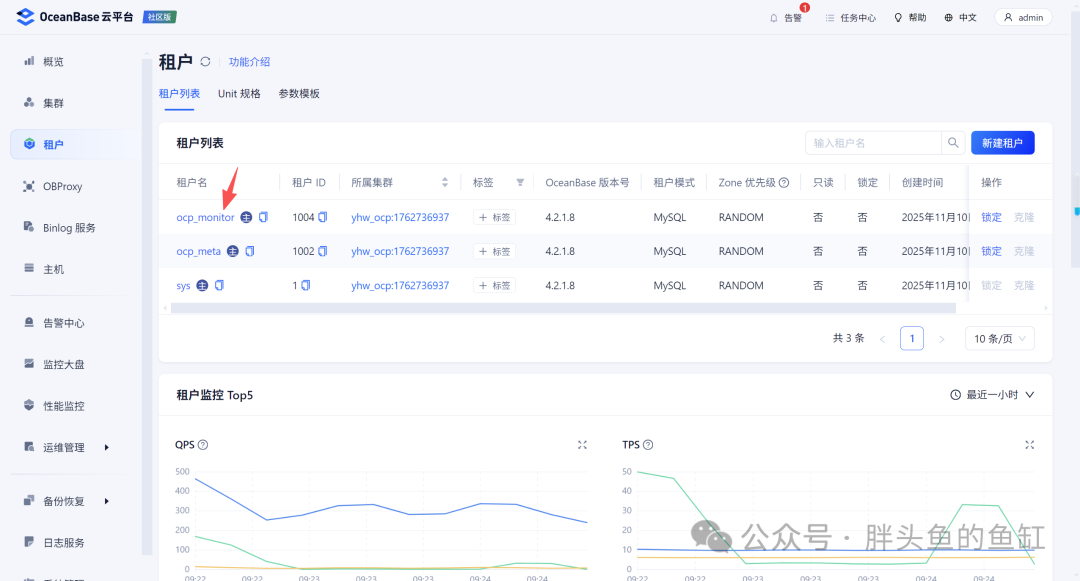The width and height of the screenshot is (1080, 581).
Task: Copy the ocp_monitor tenant name
Action: [263, 217]
